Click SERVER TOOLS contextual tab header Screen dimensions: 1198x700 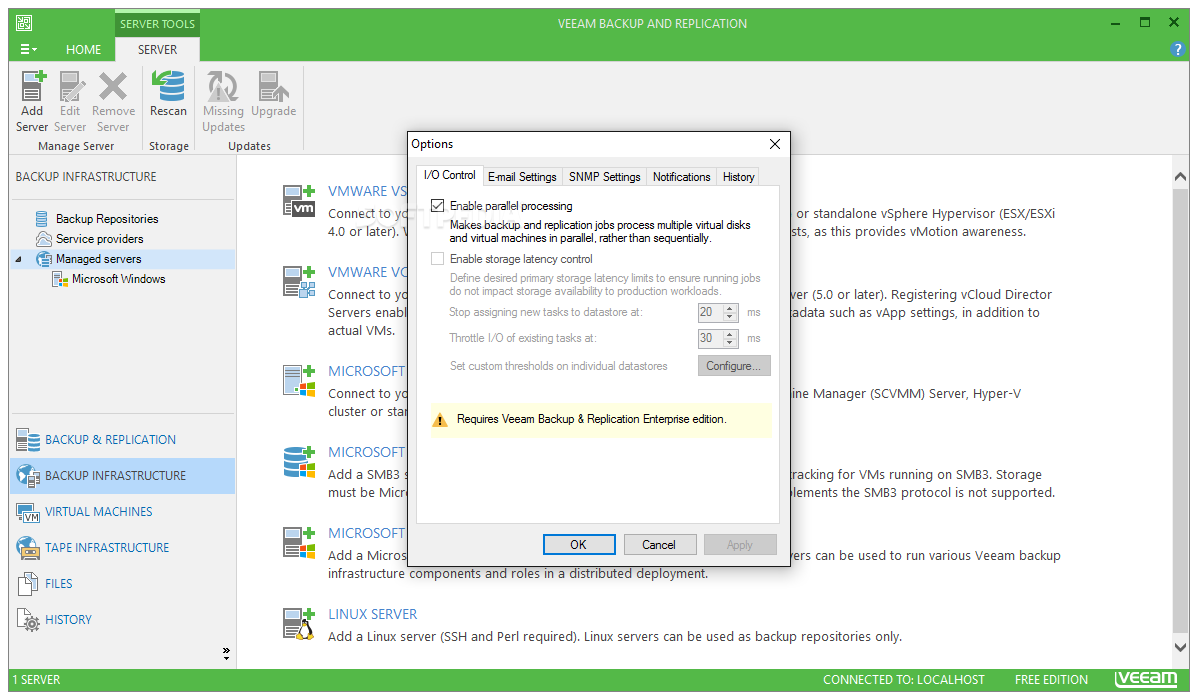[x=157, y=24]
